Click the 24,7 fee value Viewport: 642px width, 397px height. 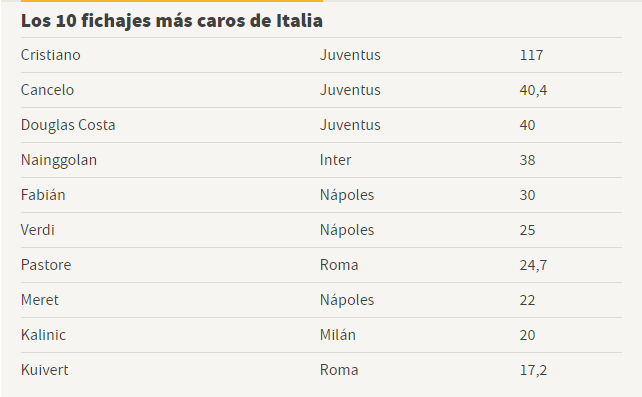pyautogui.click(x=533, y=265)
